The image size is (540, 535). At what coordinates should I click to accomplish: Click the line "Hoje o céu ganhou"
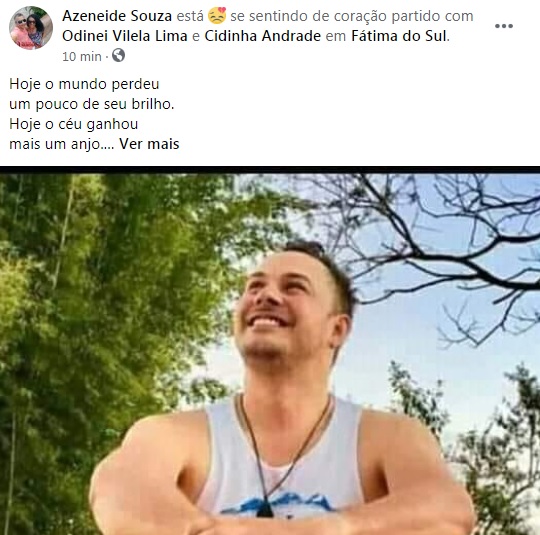(74, 124)
